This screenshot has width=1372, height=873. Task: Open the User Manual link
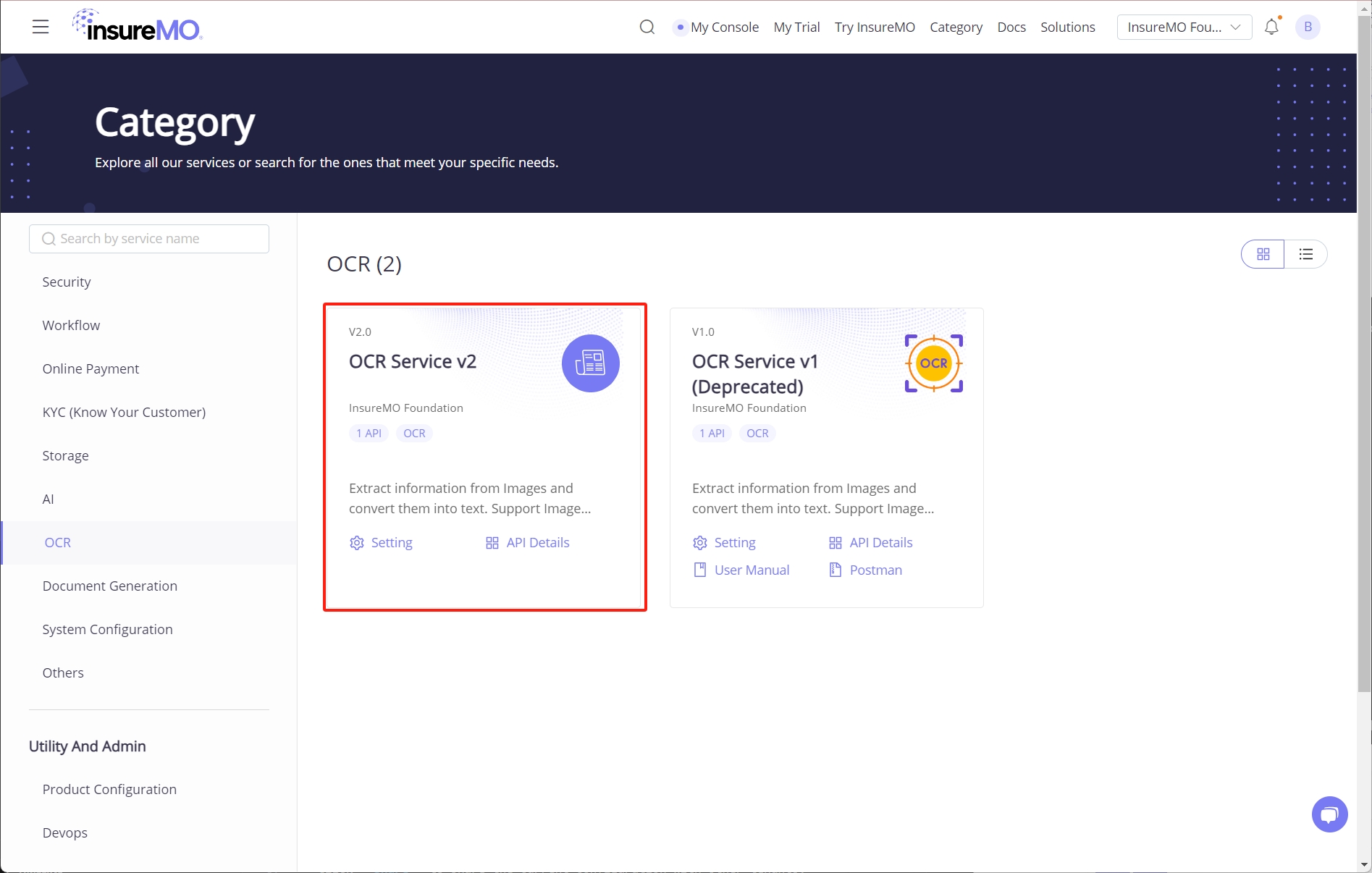[752, 570]
